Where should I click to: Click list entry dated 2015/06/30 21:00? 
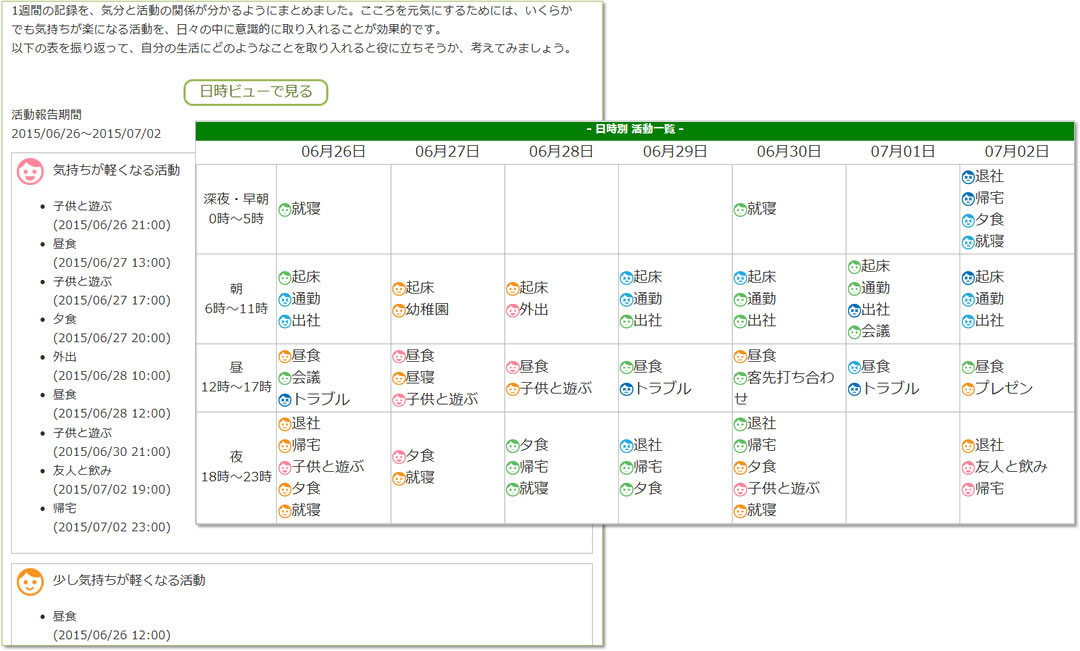click(x=112, y=442)
